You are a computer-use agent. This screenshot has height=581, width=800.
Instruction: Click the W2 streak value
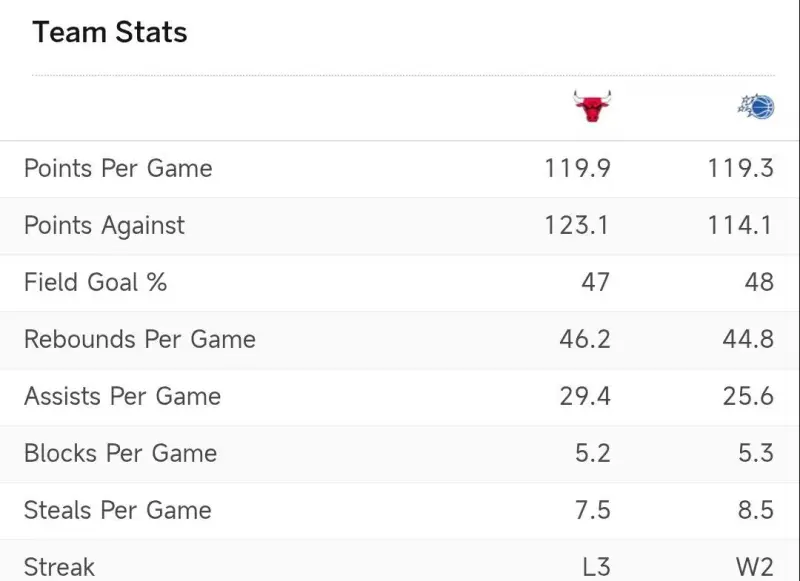[x=755, y=567]
